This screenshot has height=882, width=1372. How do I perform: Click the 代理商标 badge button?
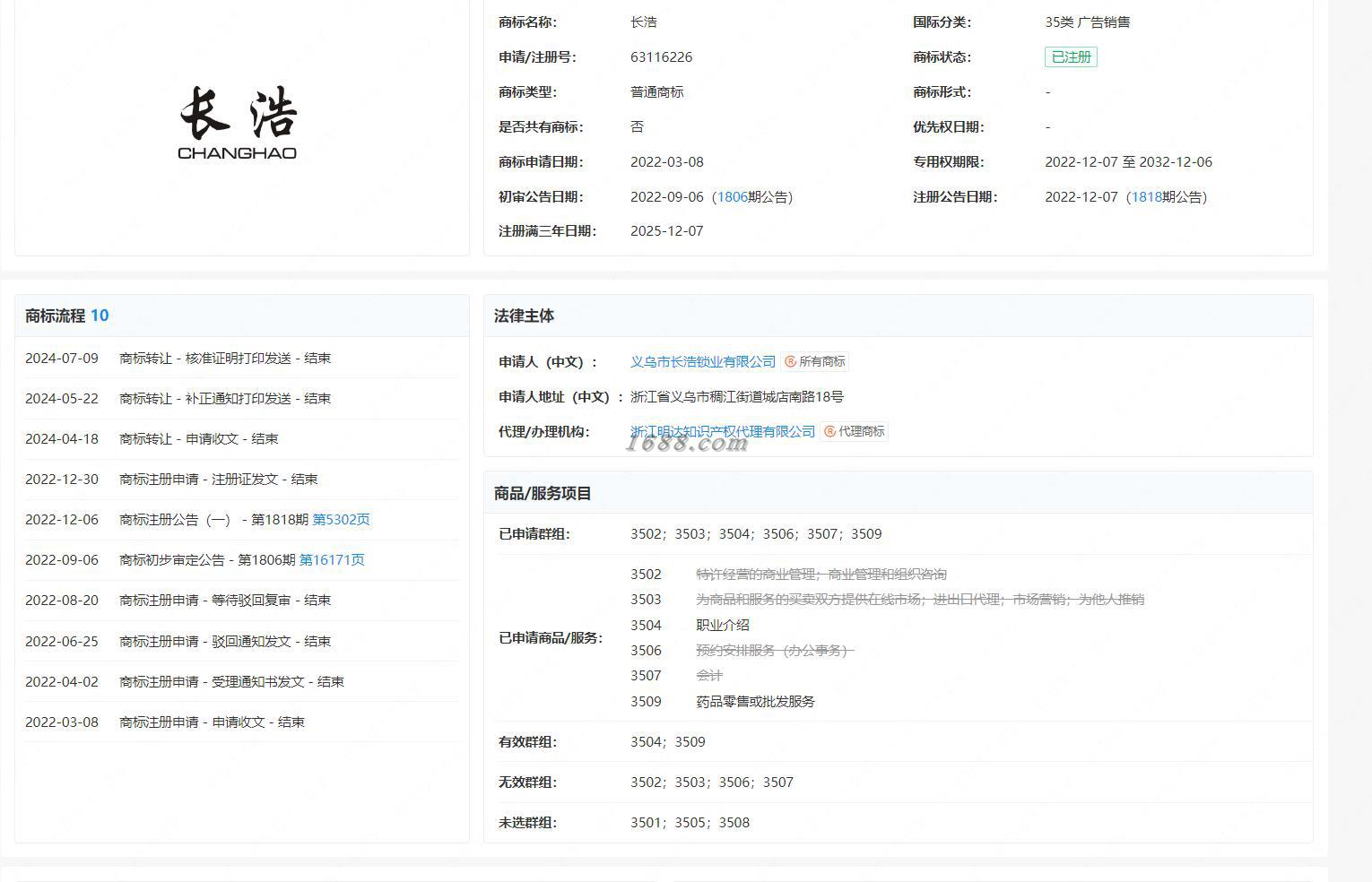point(855,431)
